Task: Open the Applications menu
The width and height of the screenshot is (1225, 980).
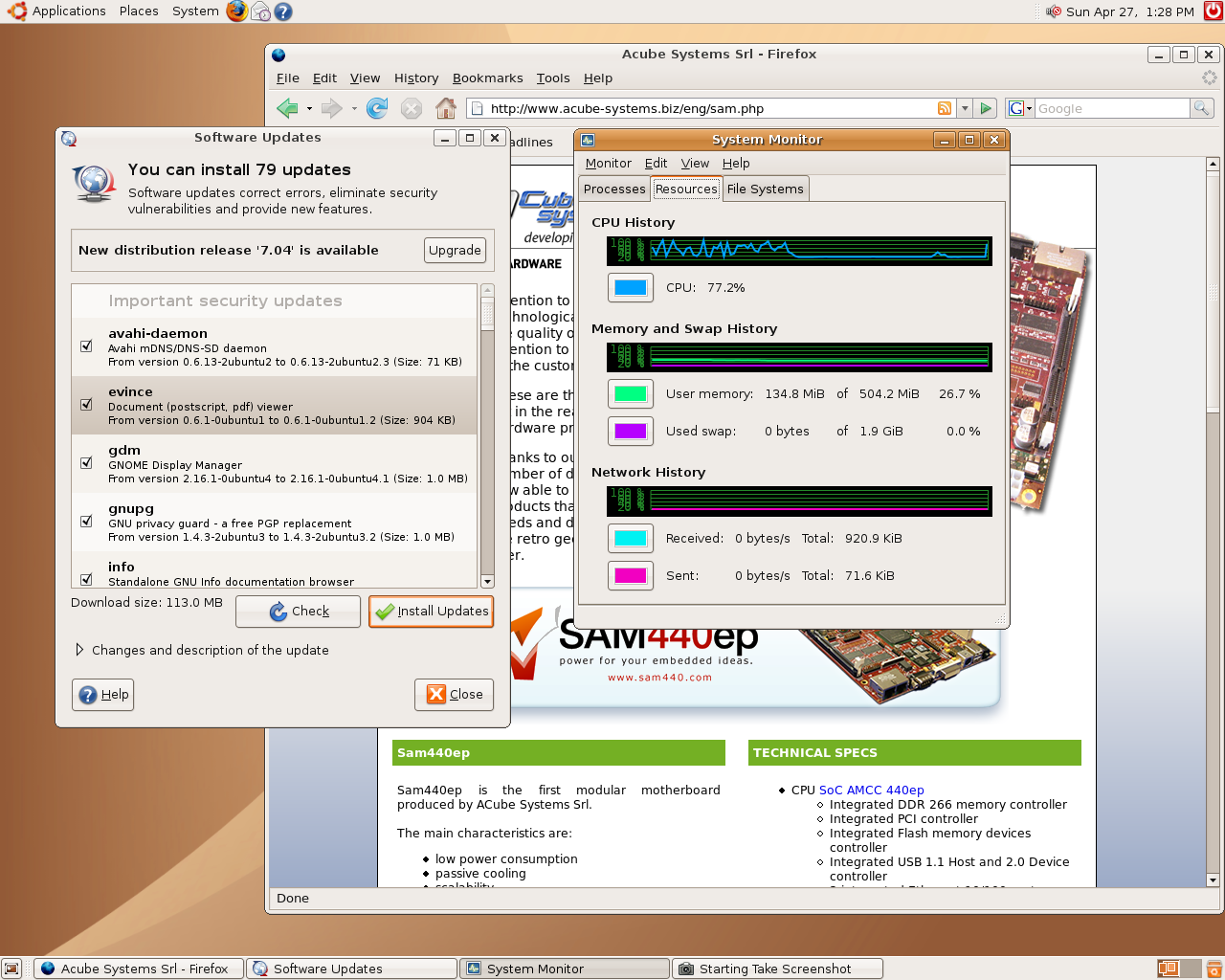Action: click(69, 11)
